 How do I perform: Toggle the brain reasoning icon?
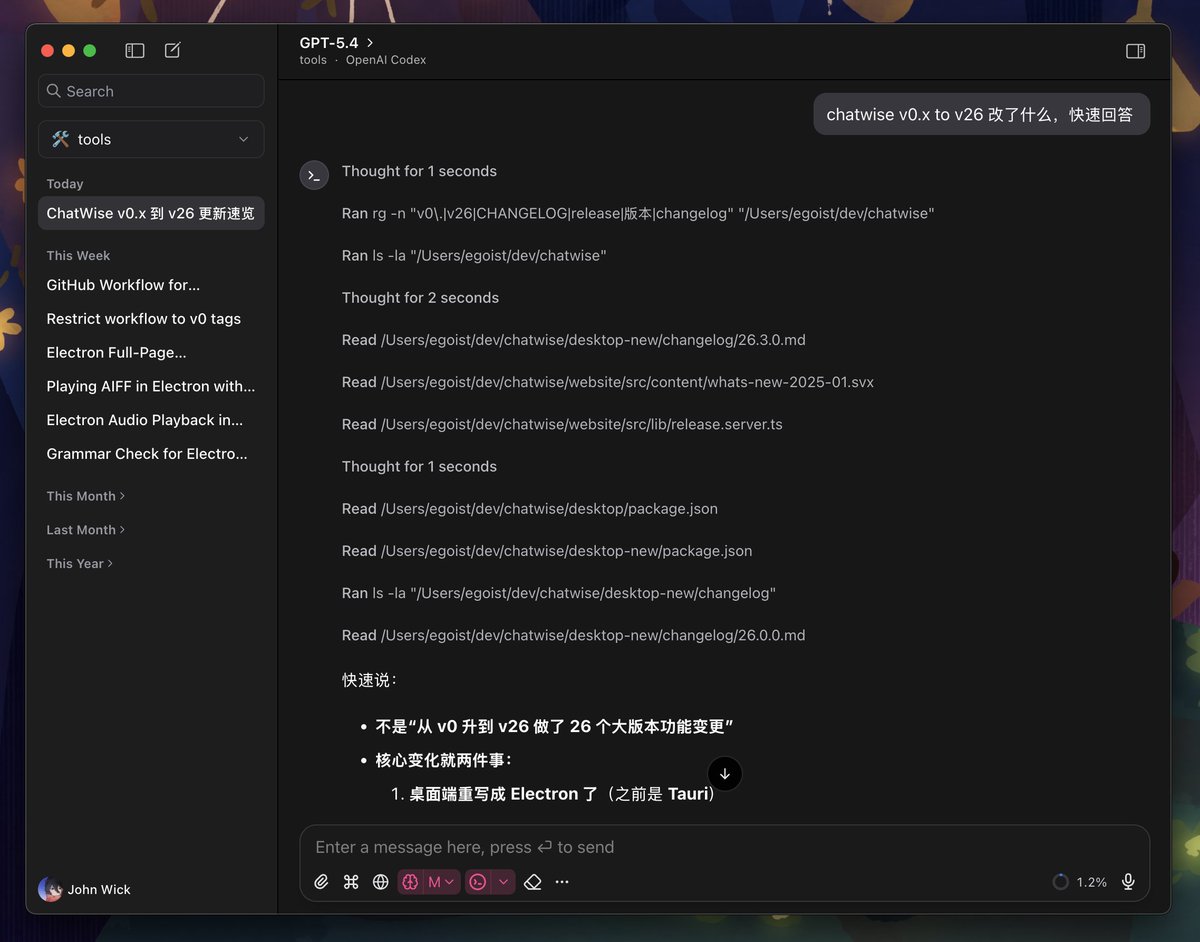pyautogui.click(x=410, y=882)
